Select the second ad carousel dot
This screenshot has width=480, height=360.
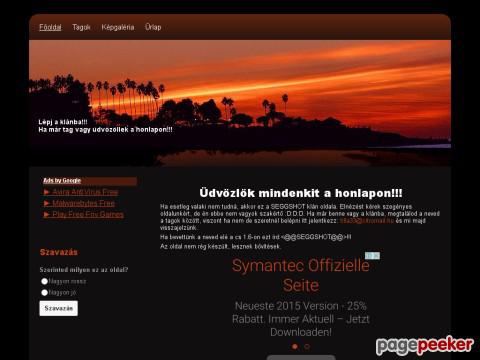307,347
